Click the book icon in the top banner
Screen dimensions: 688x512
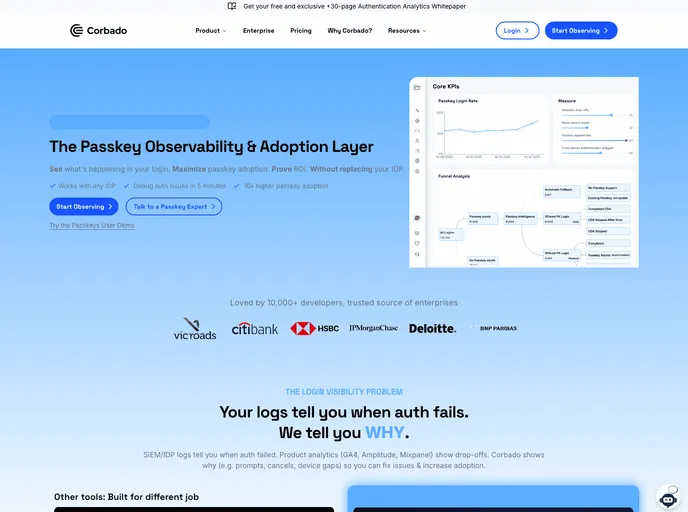232,6
